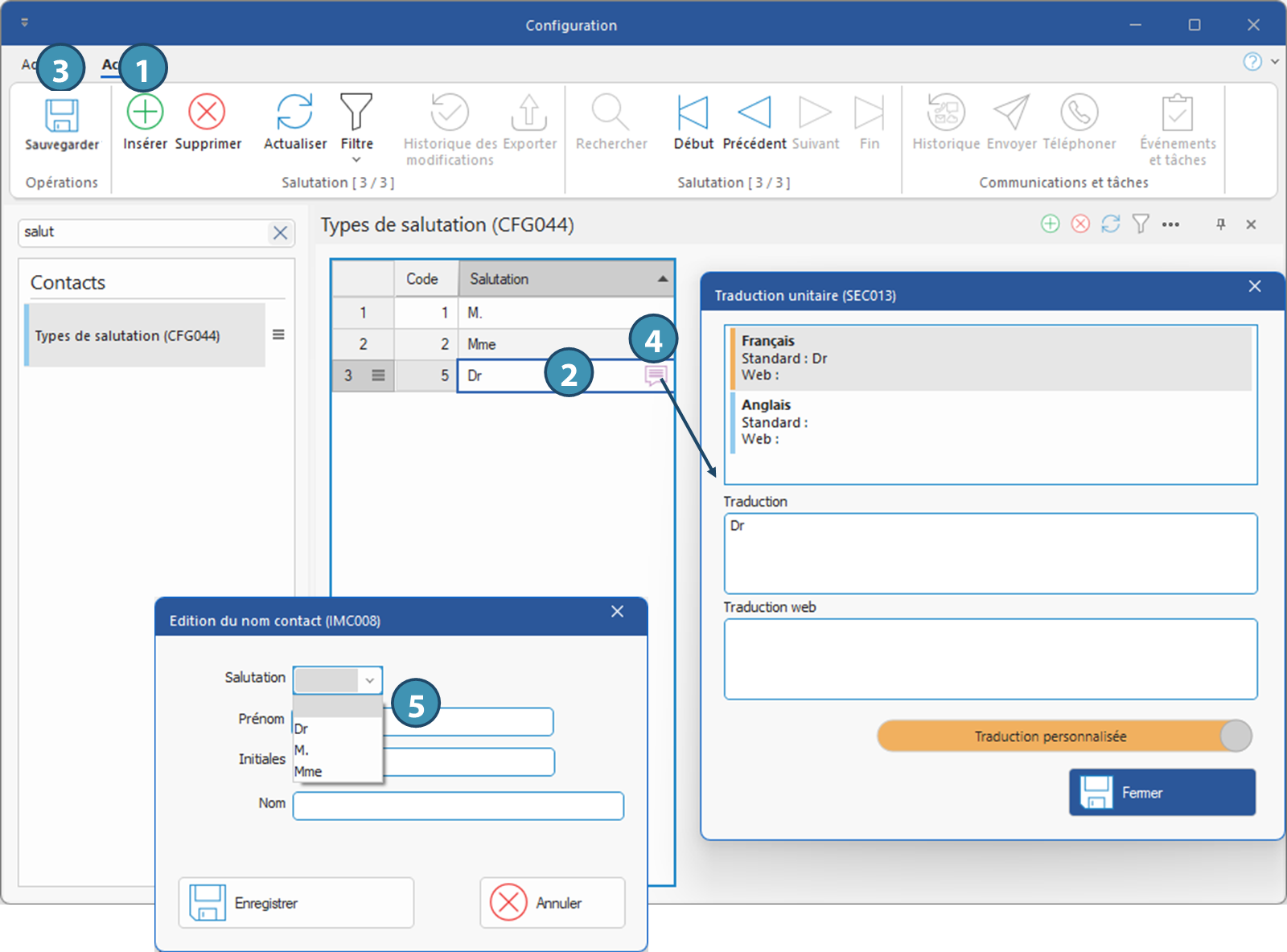
Task: Click into the Traduction web field
Action: pos(989,659)
